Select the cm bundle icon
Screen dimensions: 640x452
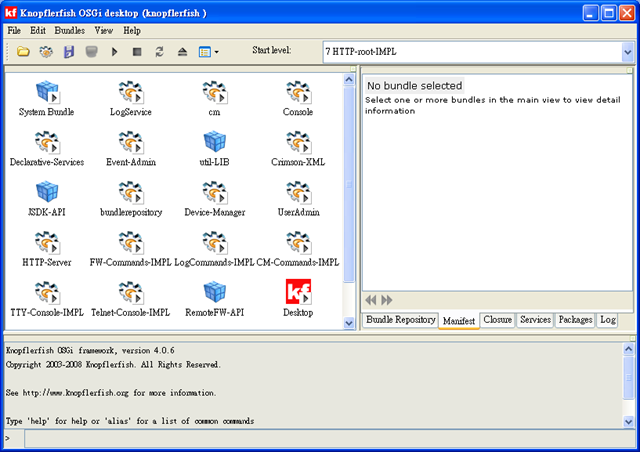pos(214,91)
